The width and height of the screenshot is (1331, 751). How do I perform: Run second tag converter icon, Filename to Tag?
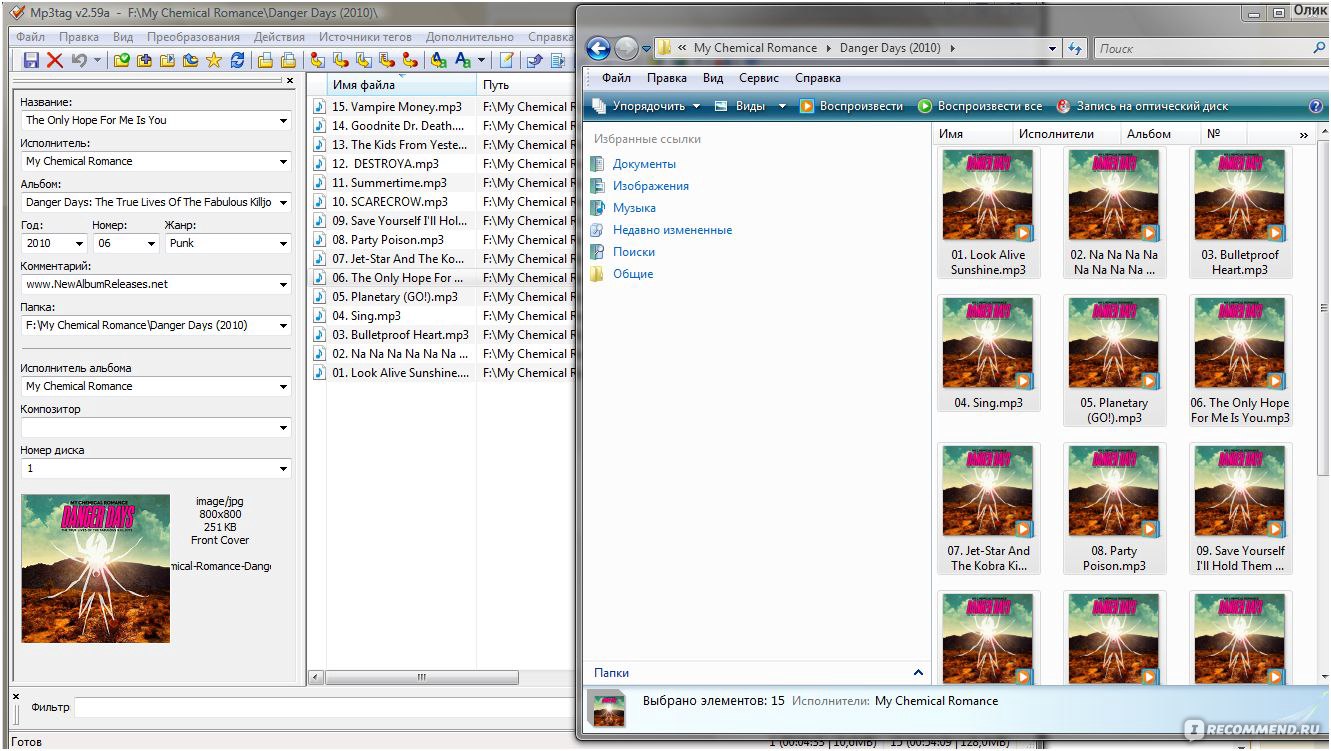(341, 60)
